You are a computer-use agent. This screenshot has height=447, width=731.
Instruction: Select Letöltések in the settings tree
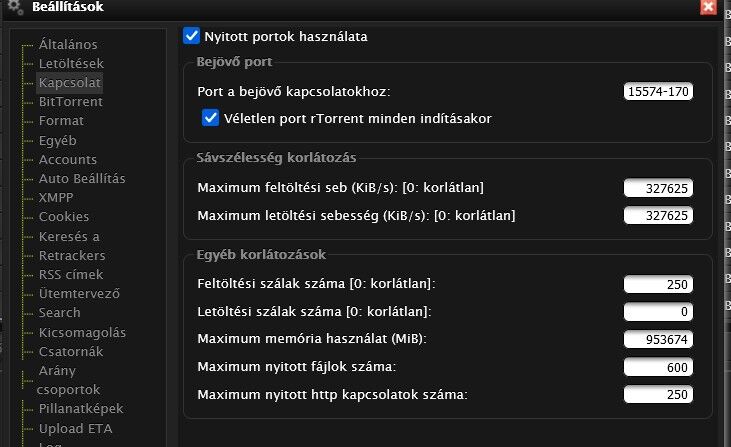pos(71,63)
